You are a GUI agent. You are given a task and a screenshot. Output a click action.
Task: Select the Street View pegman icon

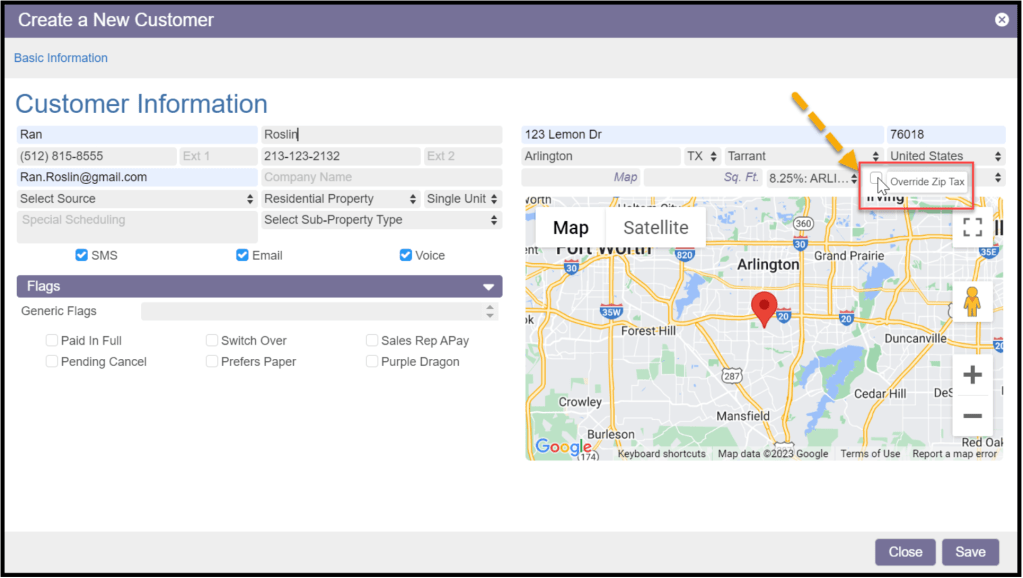click(x=972, y=301)
